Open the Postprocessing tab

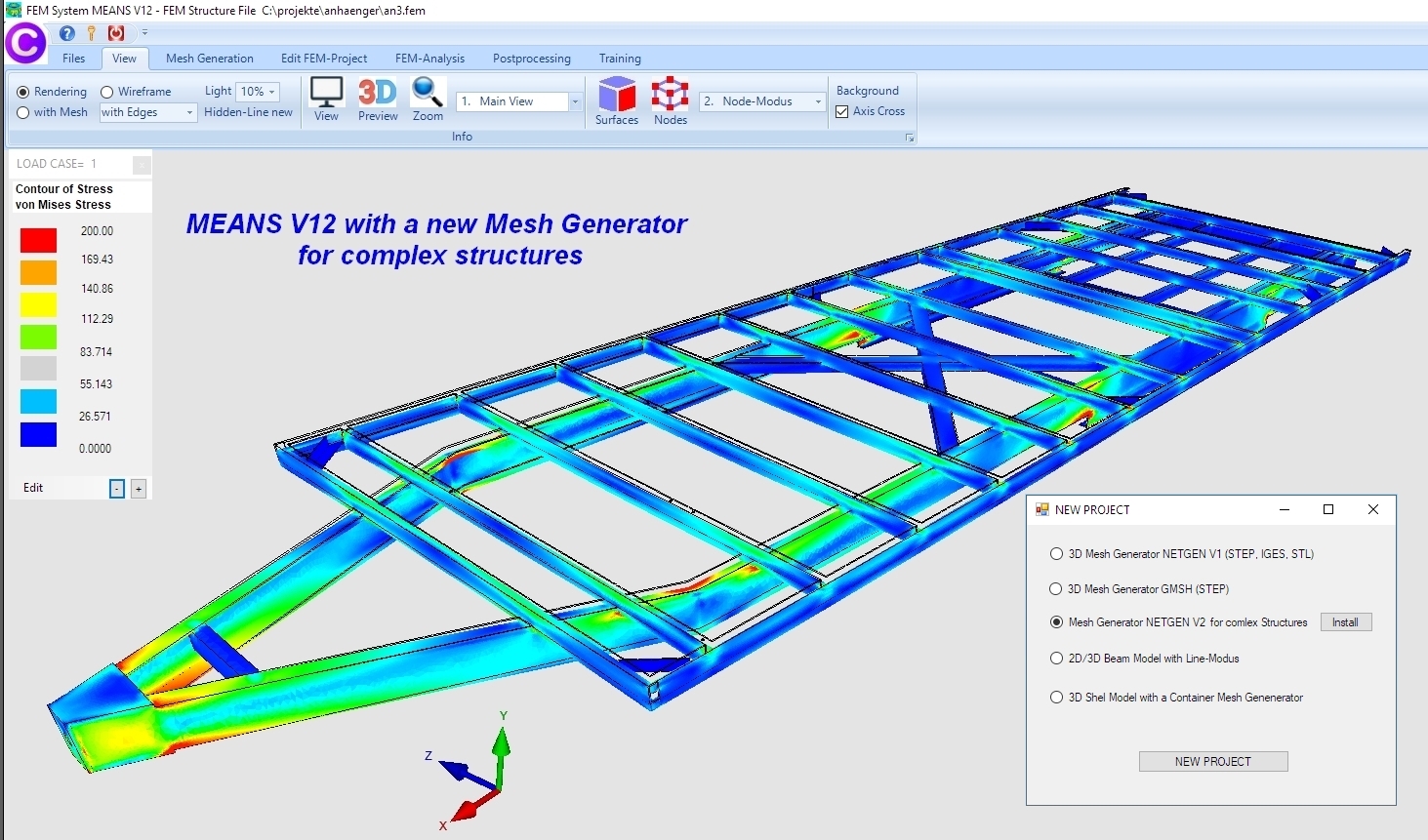pos(532,59)
